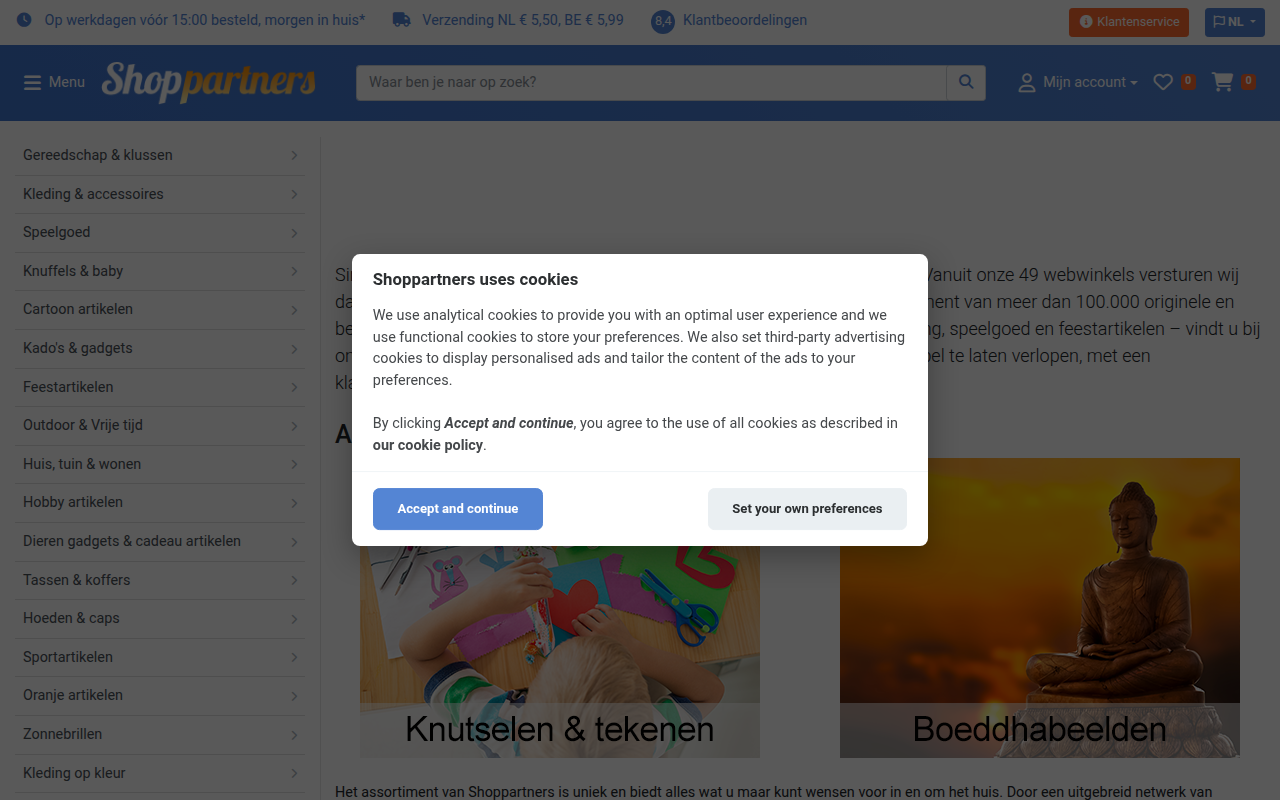Open Oranje artikelen category
Viewport: 1280px width, 800px height.
pos(160,695)
